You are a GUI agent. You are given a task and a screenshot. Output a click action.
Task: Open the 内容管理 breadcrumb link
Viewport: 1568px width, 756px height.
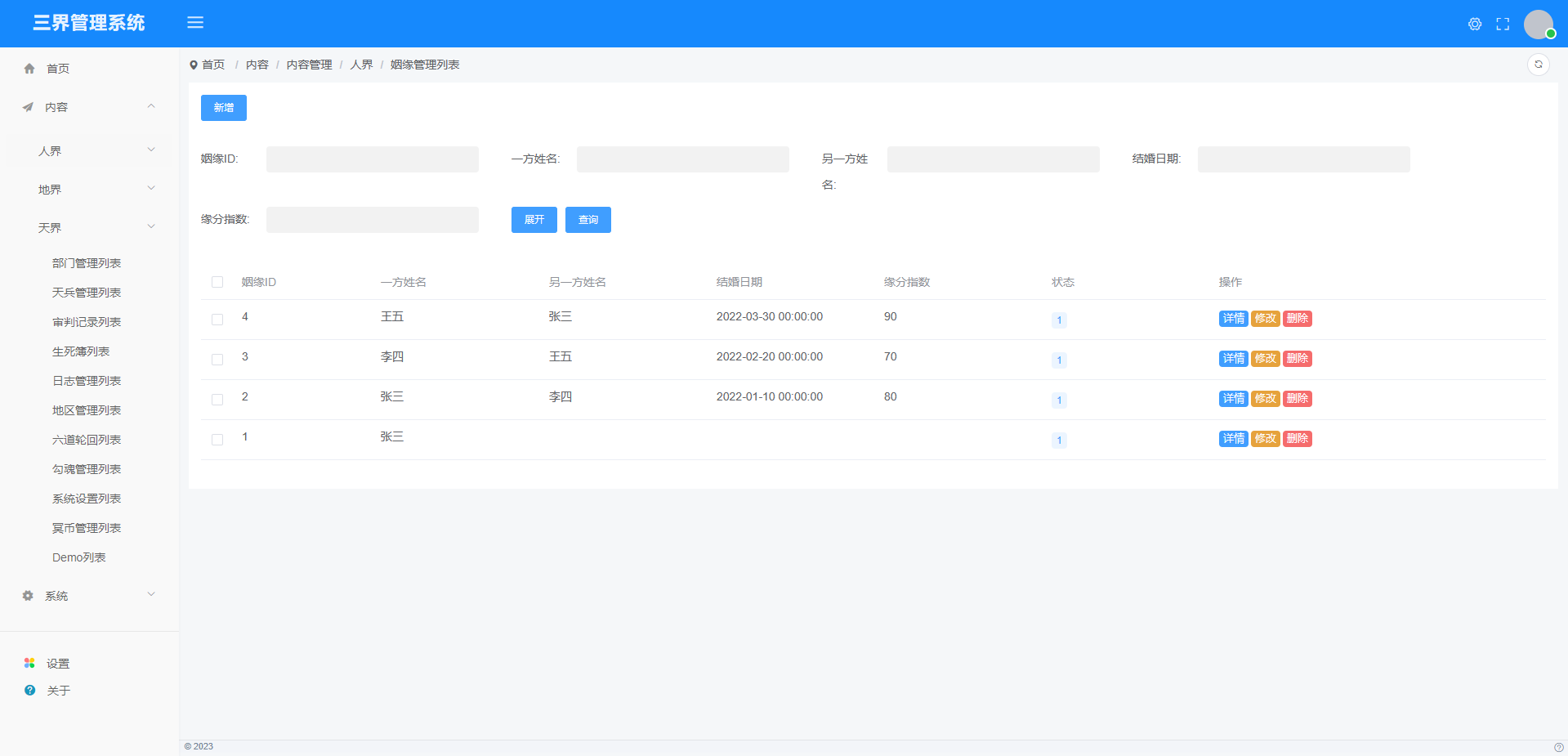309,65
